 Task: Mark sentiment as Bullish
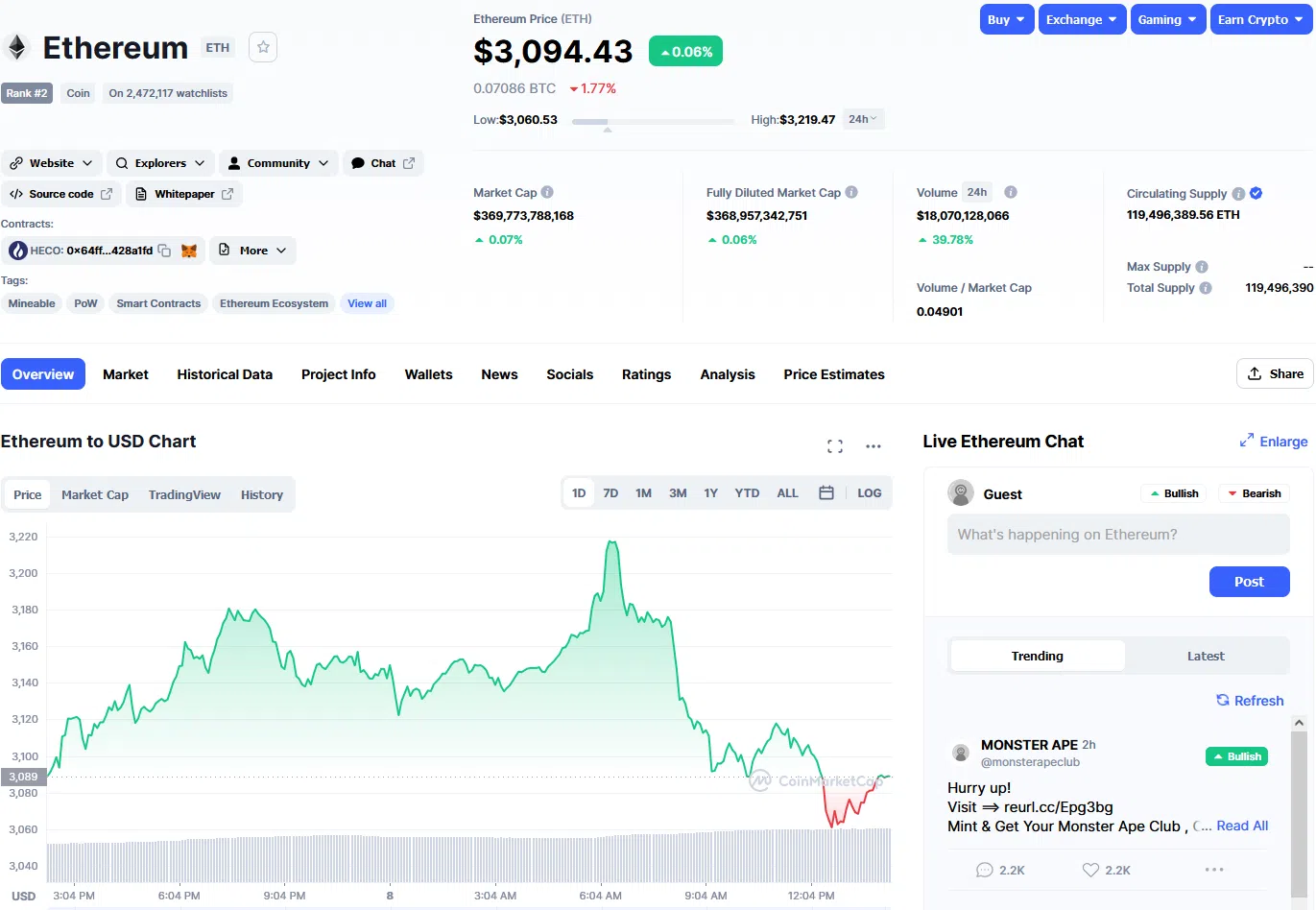1175,493
